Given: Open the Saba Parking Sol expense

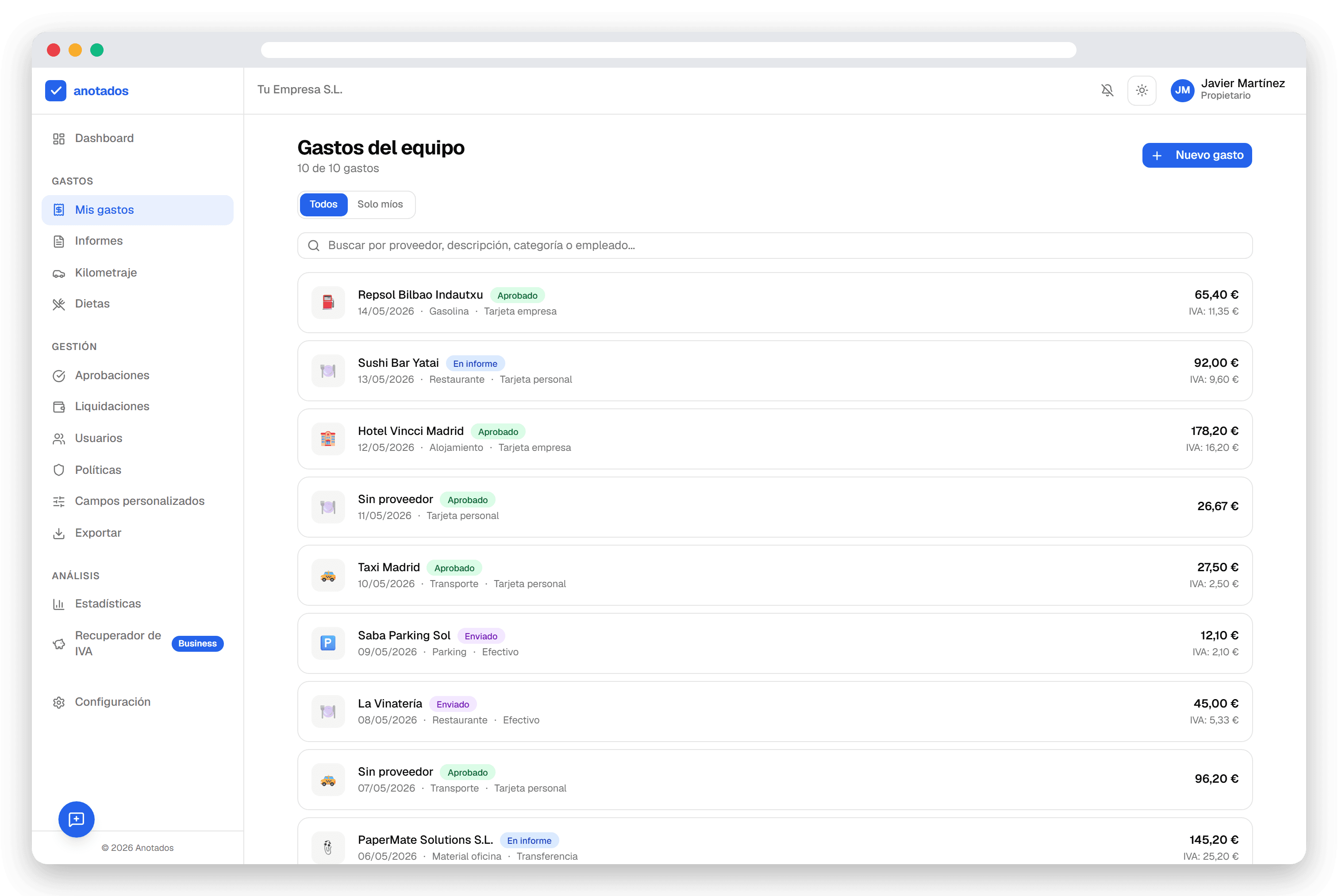Looking at the screenshot, I should [775, 643].
